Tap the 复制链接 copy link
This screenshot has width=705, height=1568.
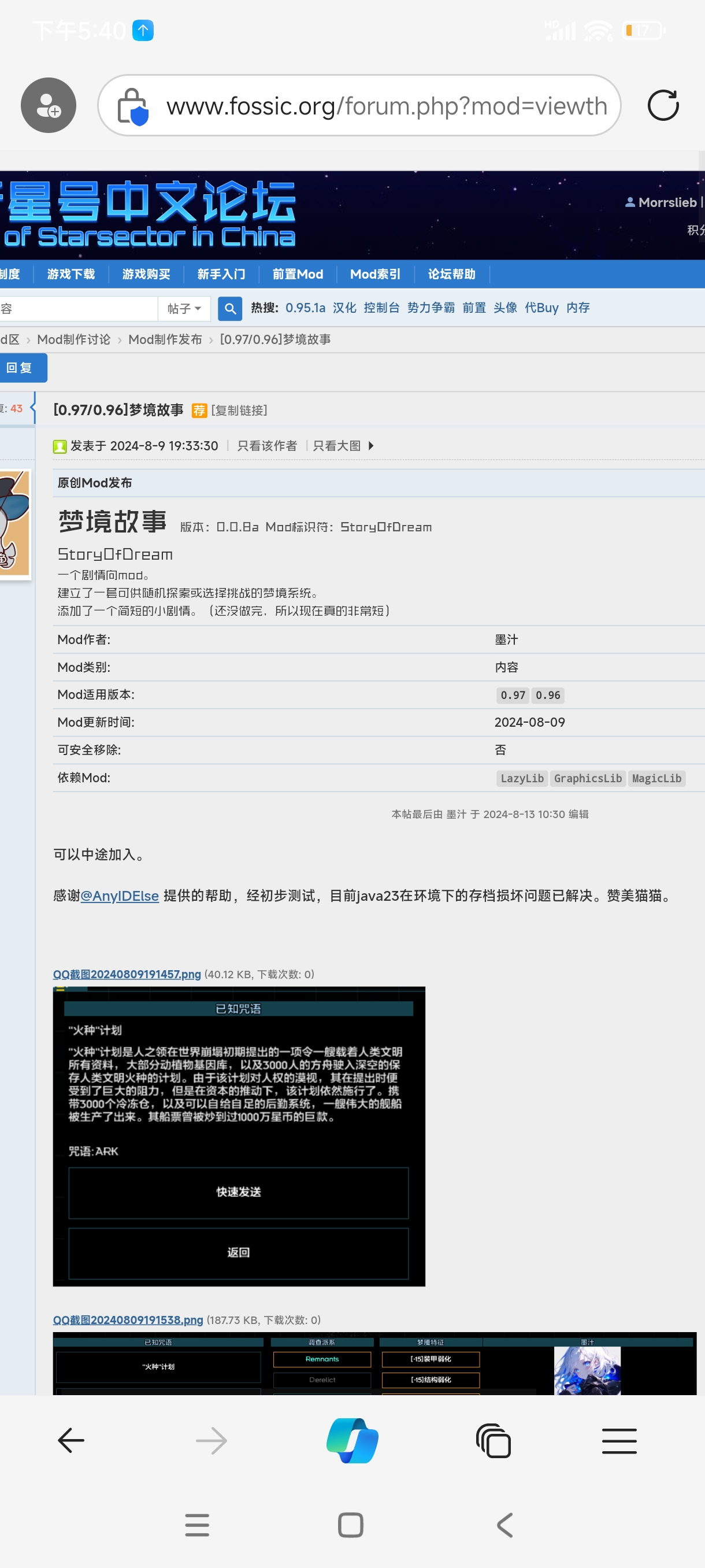(239, 411)
